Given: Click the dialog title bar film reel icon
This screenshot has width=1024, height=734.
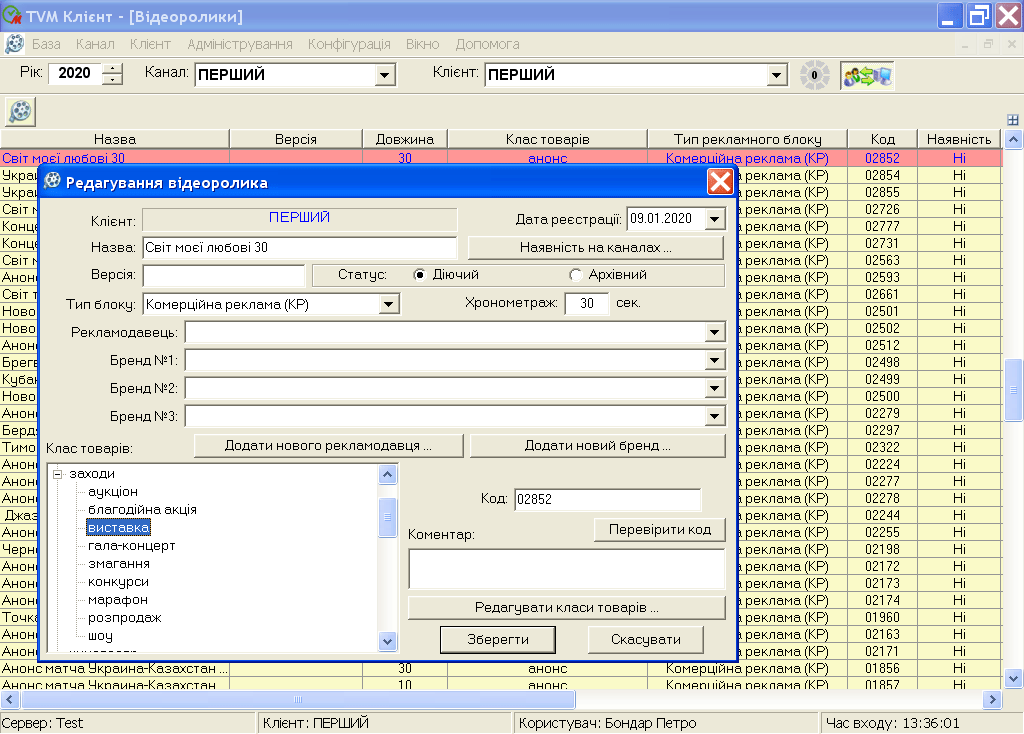Looking at the screenshot, I should point(52,182).
